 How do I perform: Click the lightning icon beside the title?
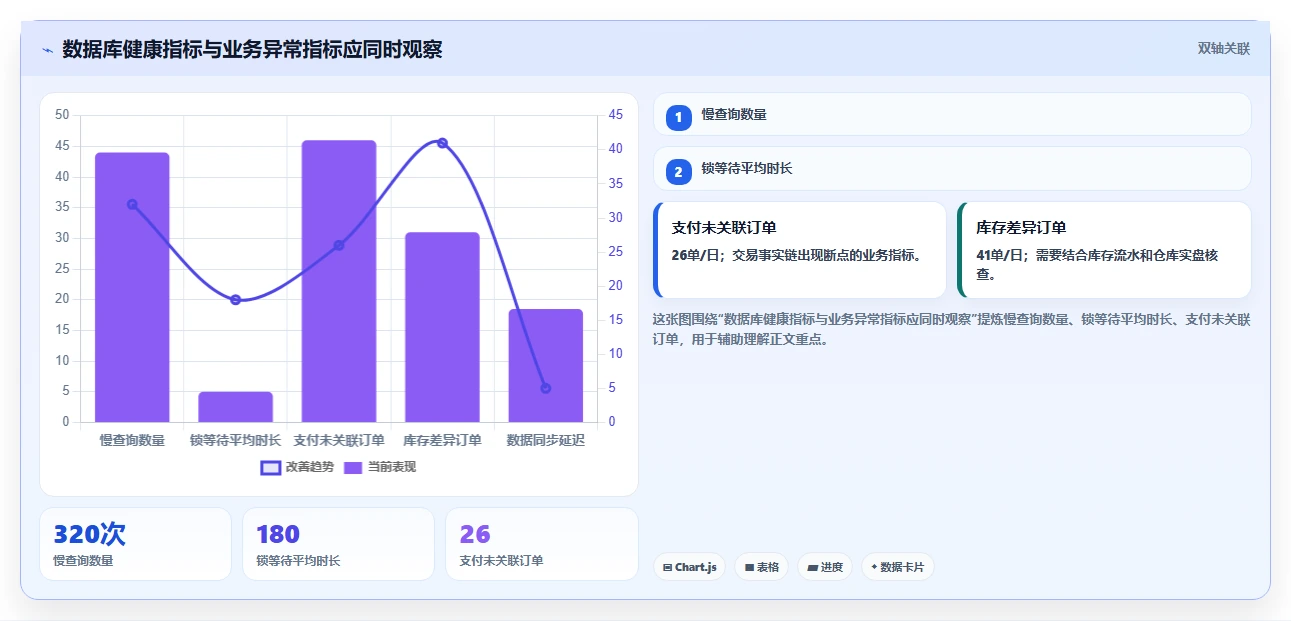click(x=47, y=50)
